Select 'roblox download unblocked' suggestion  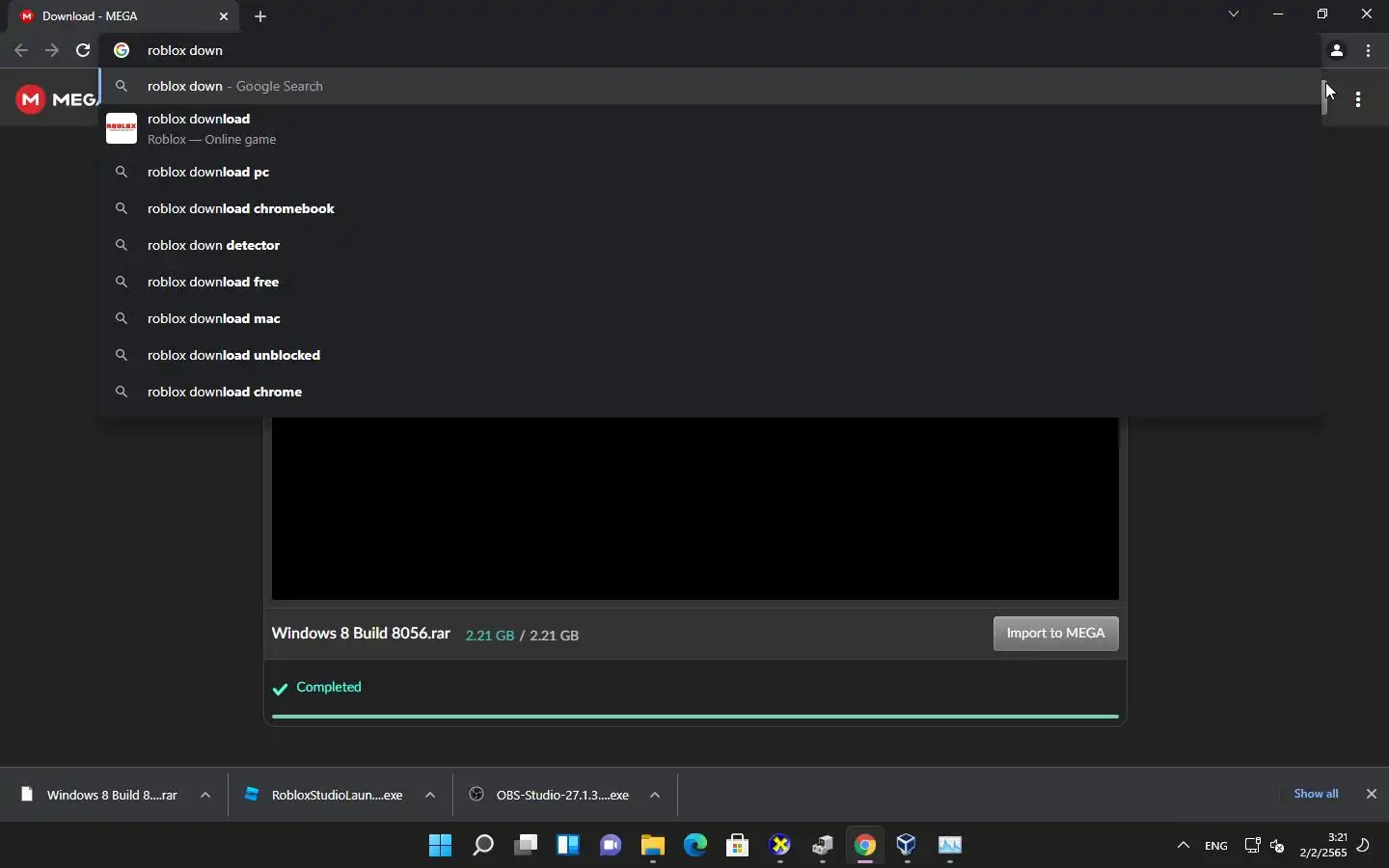(709, 355)
